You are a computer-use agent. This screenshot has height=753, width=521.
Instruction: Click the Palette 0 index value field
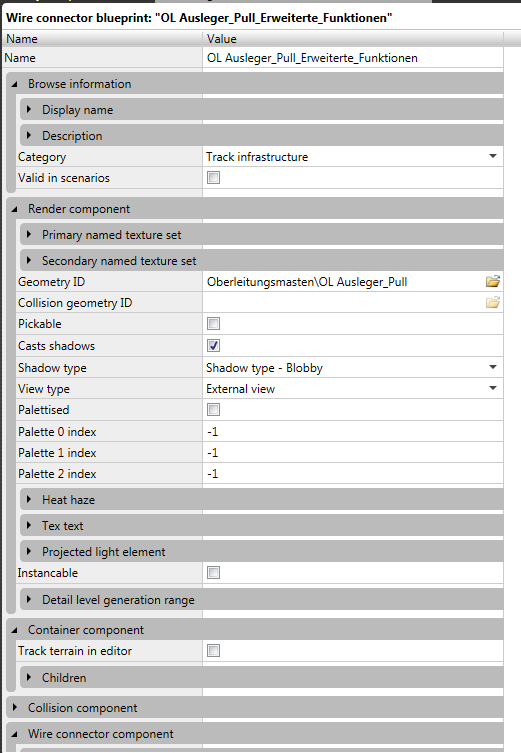coord(353,431)
